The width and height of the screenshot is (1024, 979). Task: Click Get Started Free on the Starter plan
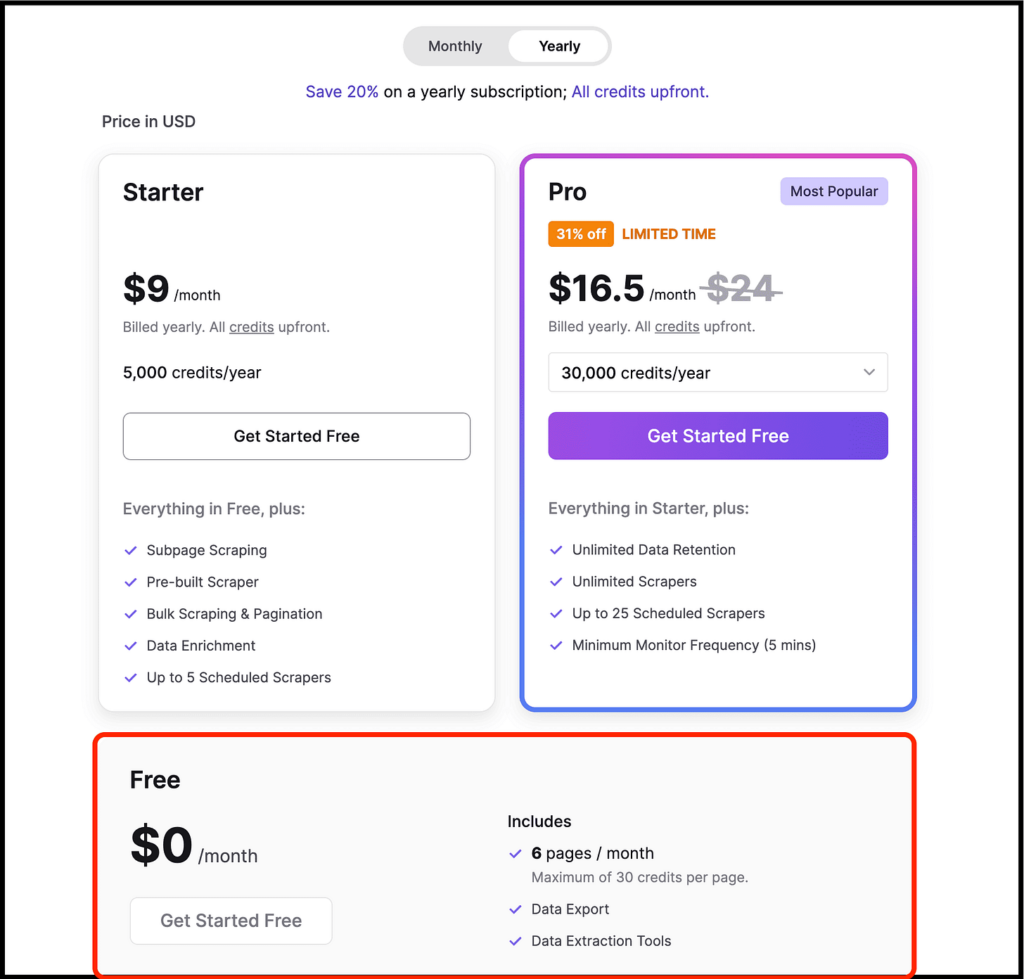click(296, 436)
